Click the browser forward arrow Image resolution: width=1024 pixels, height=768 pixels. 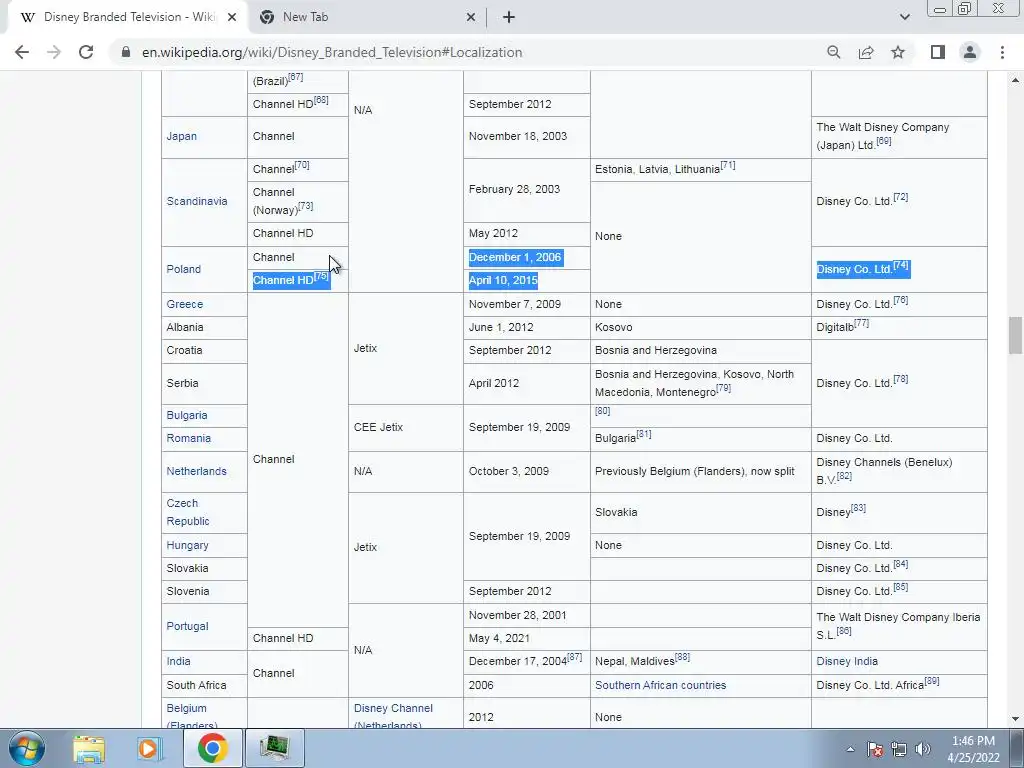pyautogui.click(x=54, y=52)
